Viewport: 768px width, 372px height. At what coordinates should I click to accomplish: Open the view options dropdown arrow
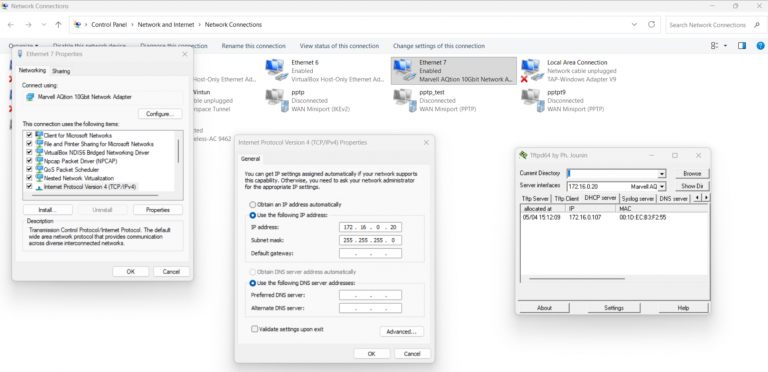[725, 46]
